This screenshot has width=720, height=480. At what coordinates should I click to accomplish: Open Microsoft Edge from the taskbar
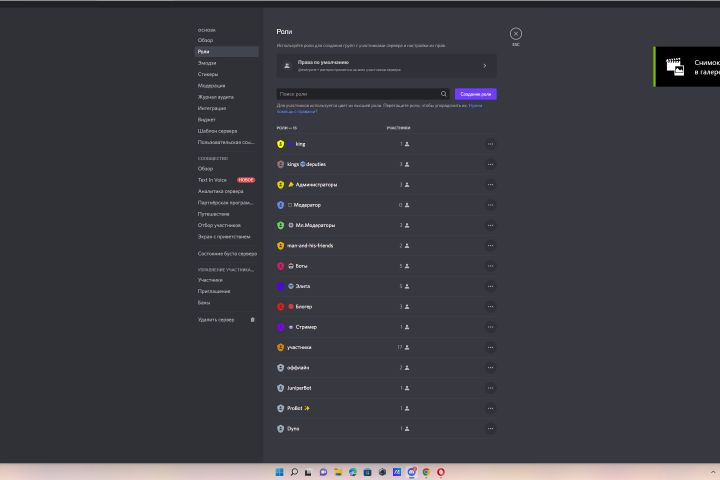pyautogui.click(x=353, y=472)
